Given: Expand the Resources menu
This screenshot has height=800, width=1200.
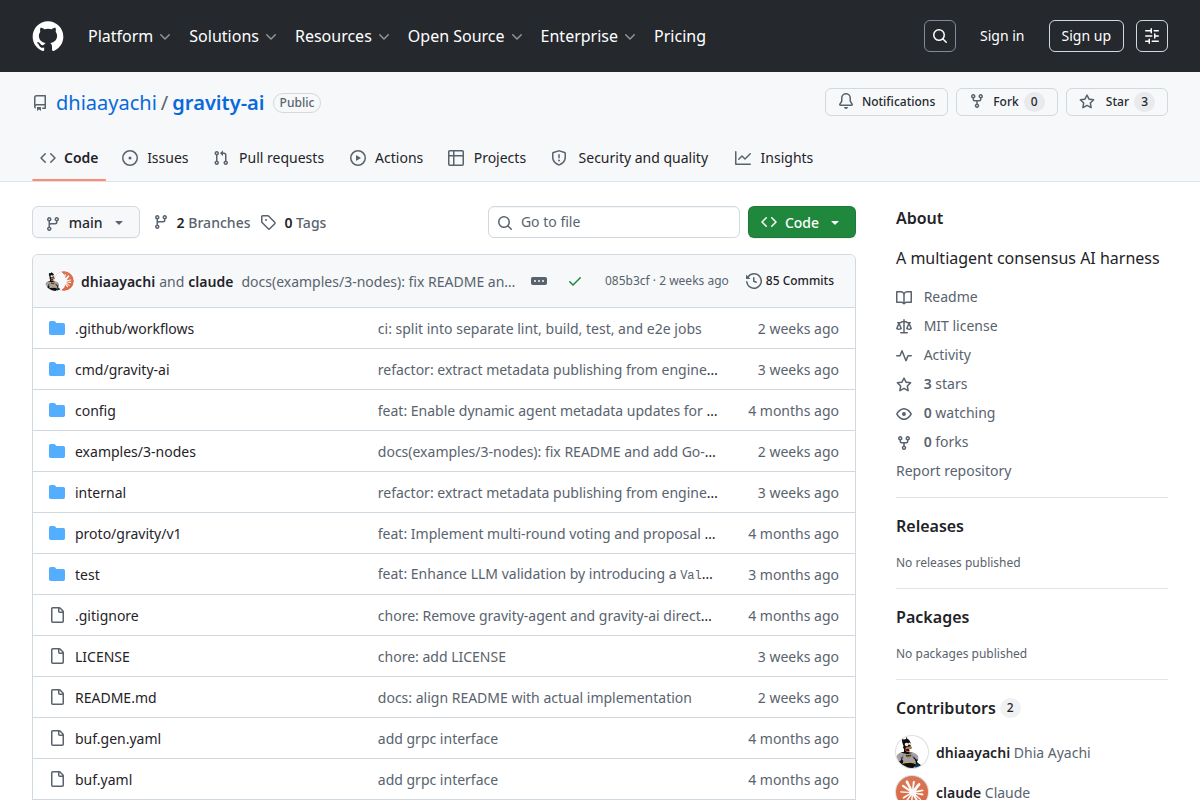Looking at the screenshot, I should [x=342, y=36].
